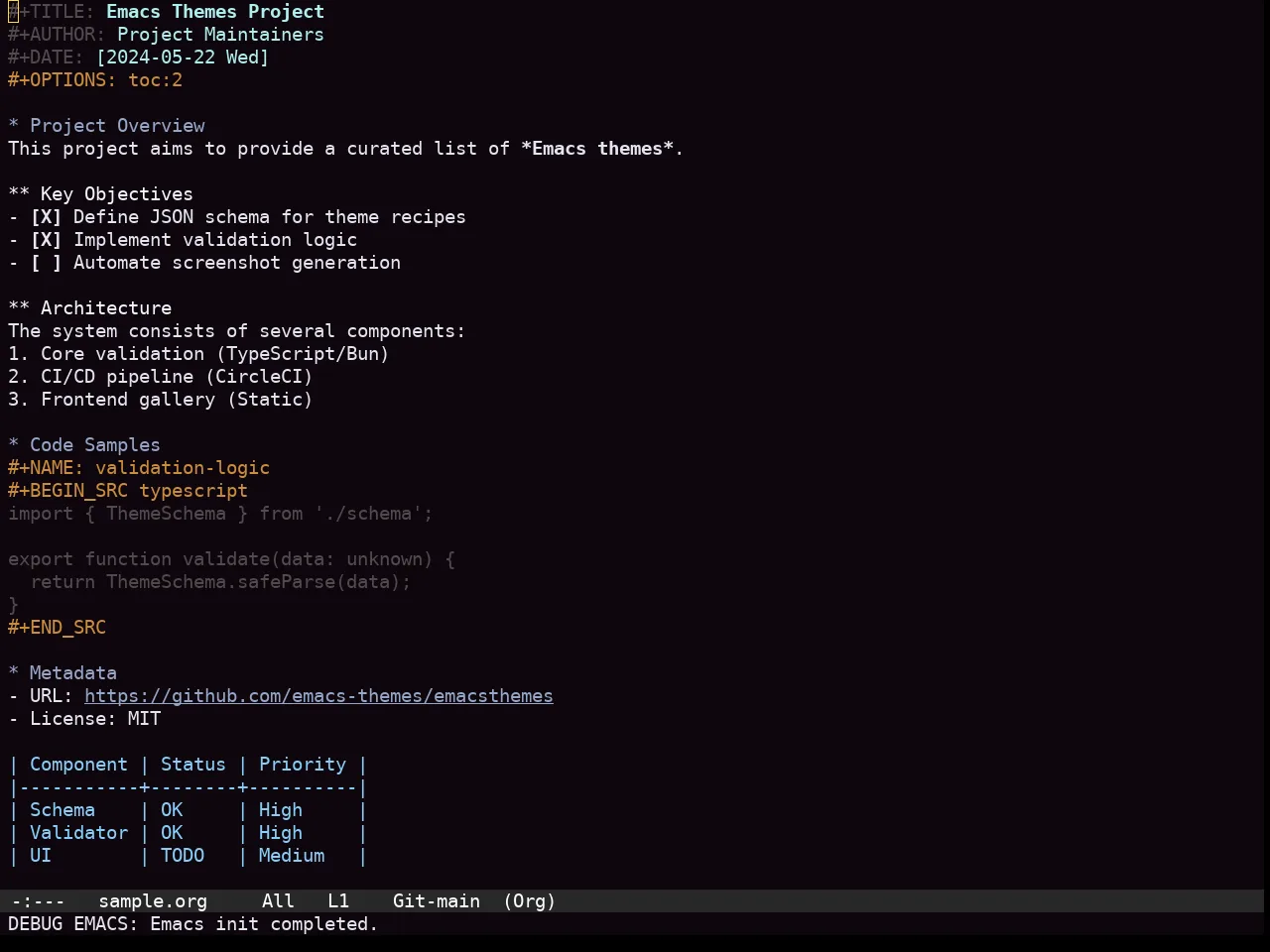1270x952 pixels.
Task: Click the import ThemeSchema code line
Action: [220, 514]
